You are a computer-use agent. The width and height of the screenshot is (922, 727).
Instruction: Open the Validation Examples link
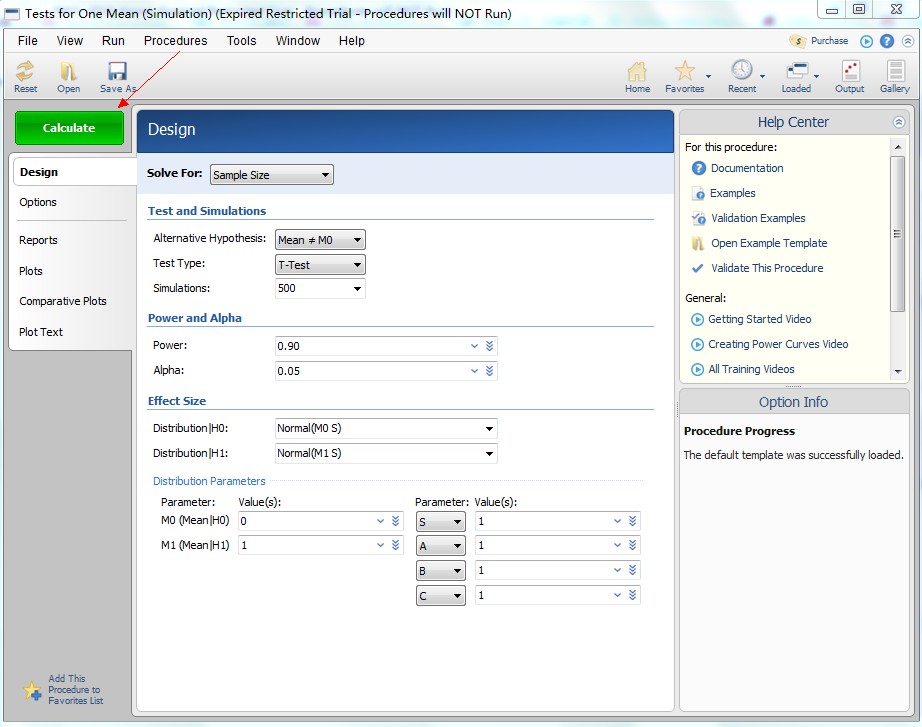tap(757, 218)
